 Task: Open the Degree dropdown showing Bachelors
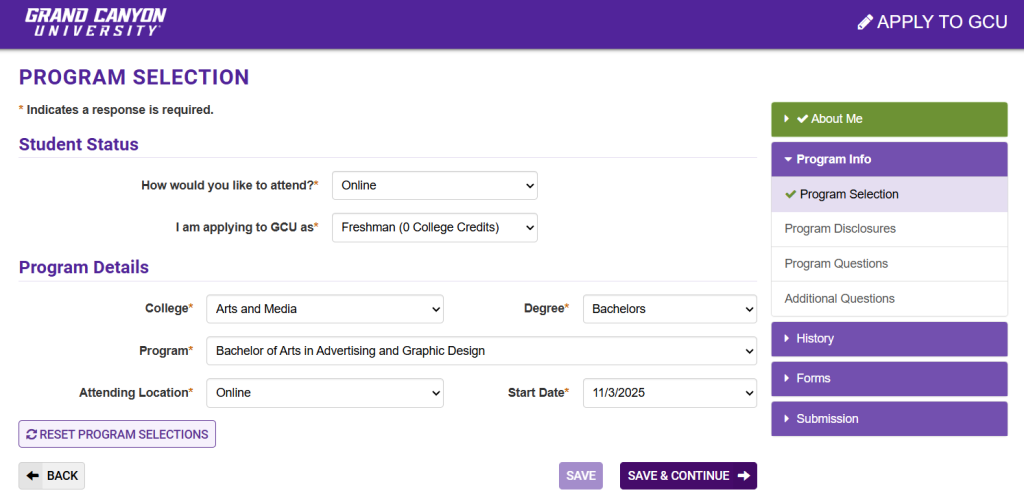coord(669,309)
